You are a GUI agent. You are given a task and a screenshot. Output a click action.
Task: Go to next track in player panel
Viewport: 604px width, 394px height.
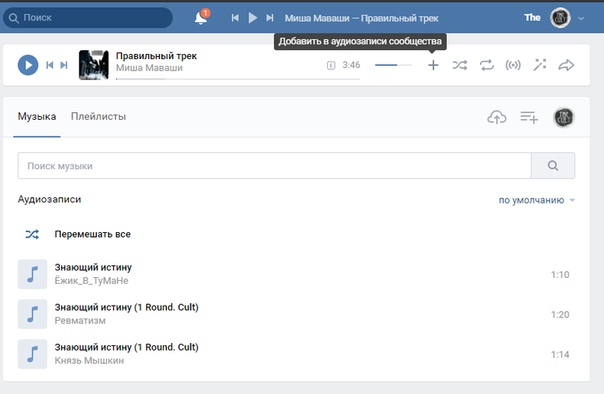point(64,65)
